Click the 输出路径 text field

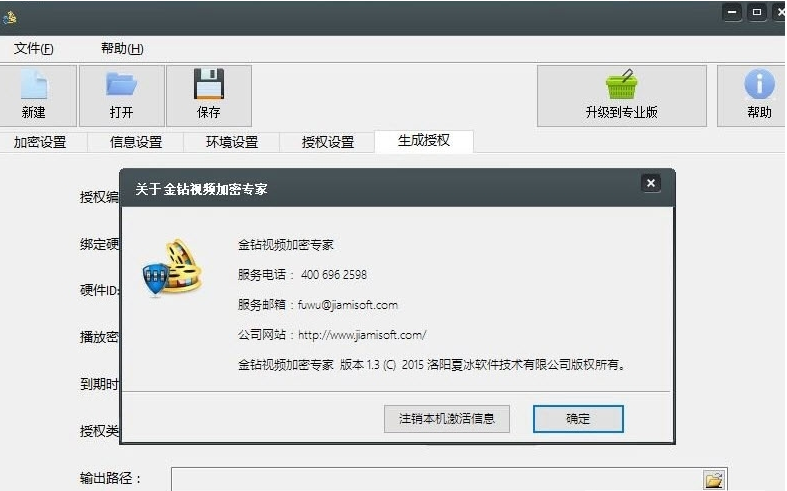tap(437, 479)
